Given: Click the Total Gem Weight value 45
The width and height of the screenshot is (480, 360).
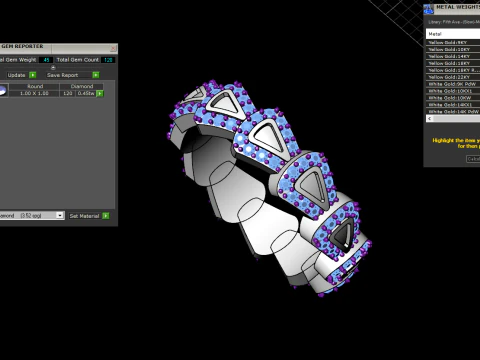Looking at the screenshot, I should pyautogui.click(x=46, y=60).
